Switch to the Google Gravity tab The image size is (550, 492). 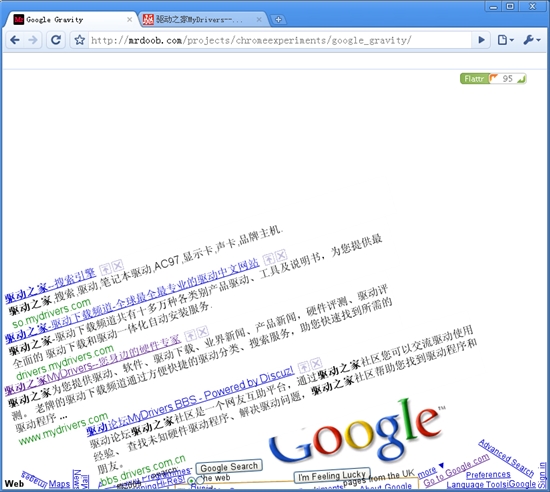tap(69, 20)
